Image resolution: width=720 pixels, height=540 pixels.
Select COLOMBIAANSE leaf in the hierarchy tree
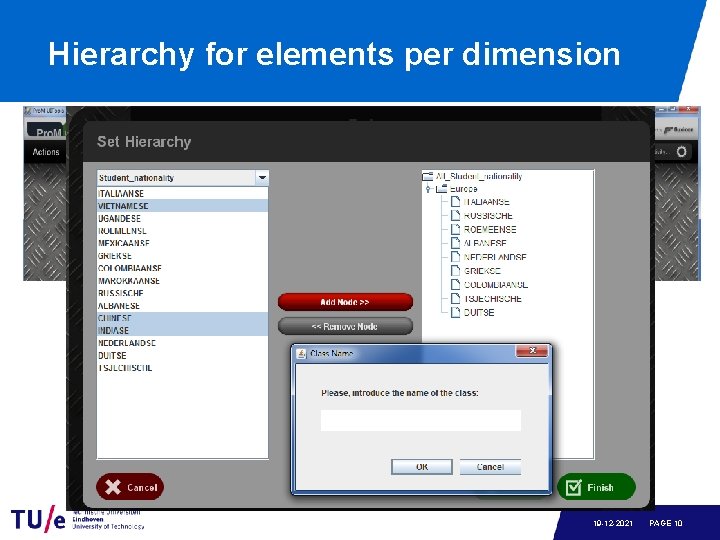(496, 285)
